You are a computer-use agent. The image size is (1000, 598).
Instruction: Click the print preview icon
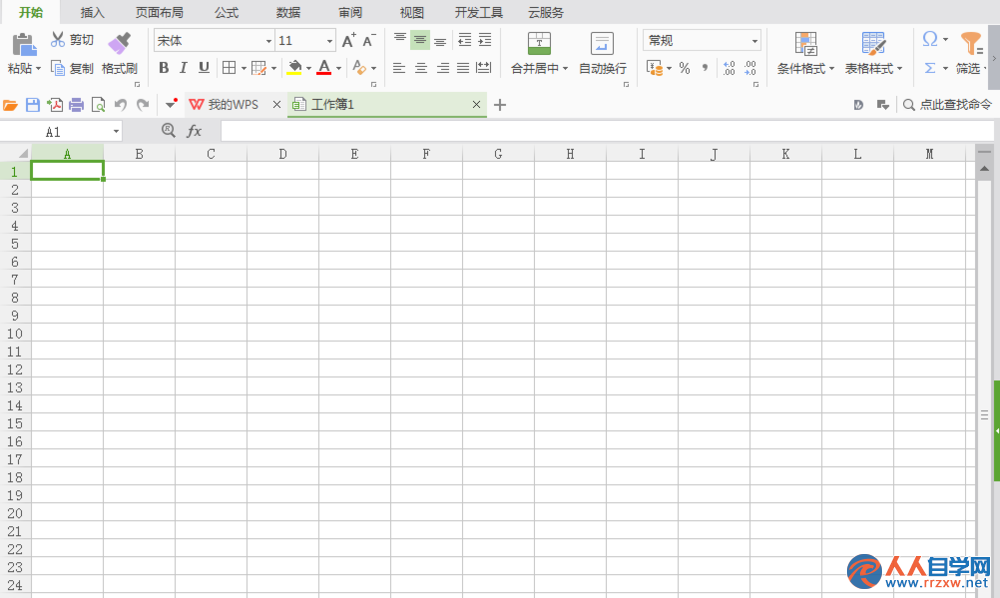pyautogui.click(x=98, y=105)
